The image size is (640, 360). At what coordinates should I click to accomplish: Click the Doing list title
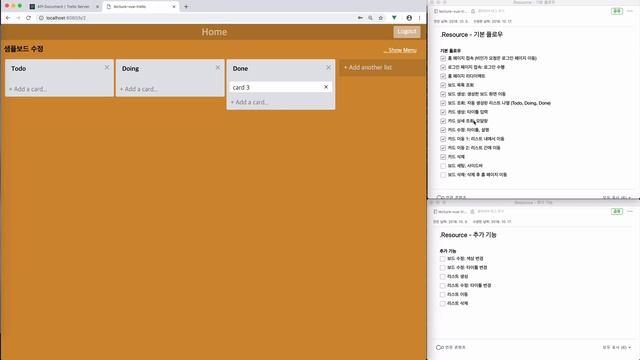(x=131, y=69)
